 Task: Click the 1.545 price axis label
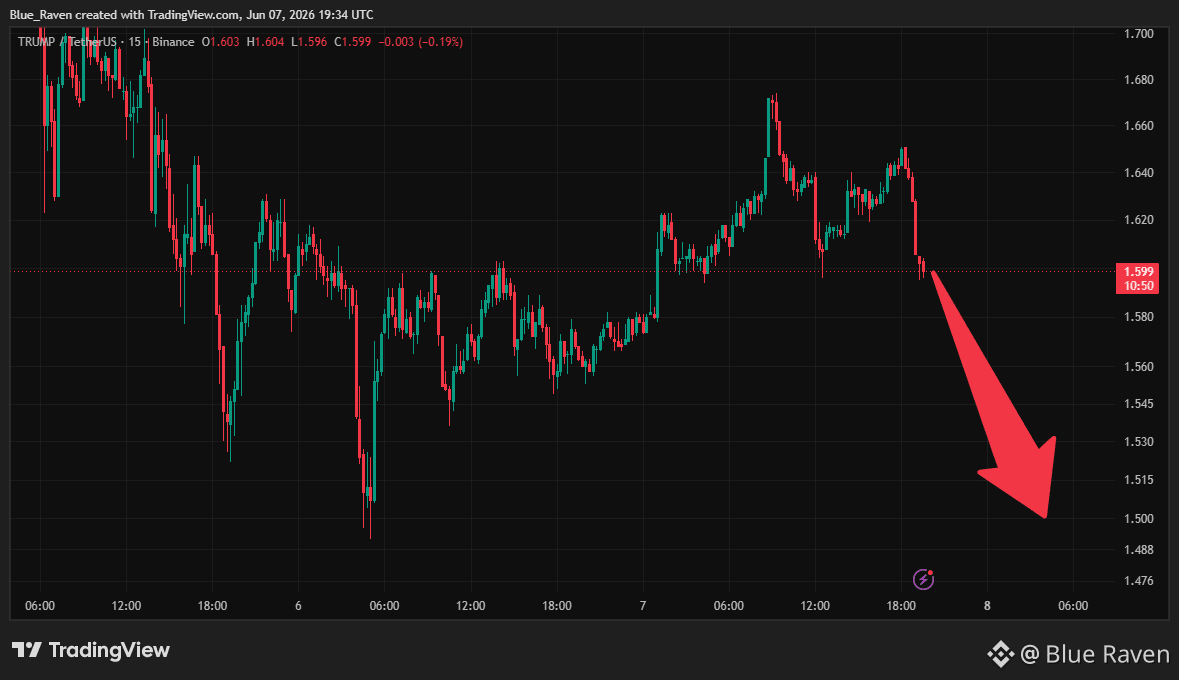click(1138, 404)
